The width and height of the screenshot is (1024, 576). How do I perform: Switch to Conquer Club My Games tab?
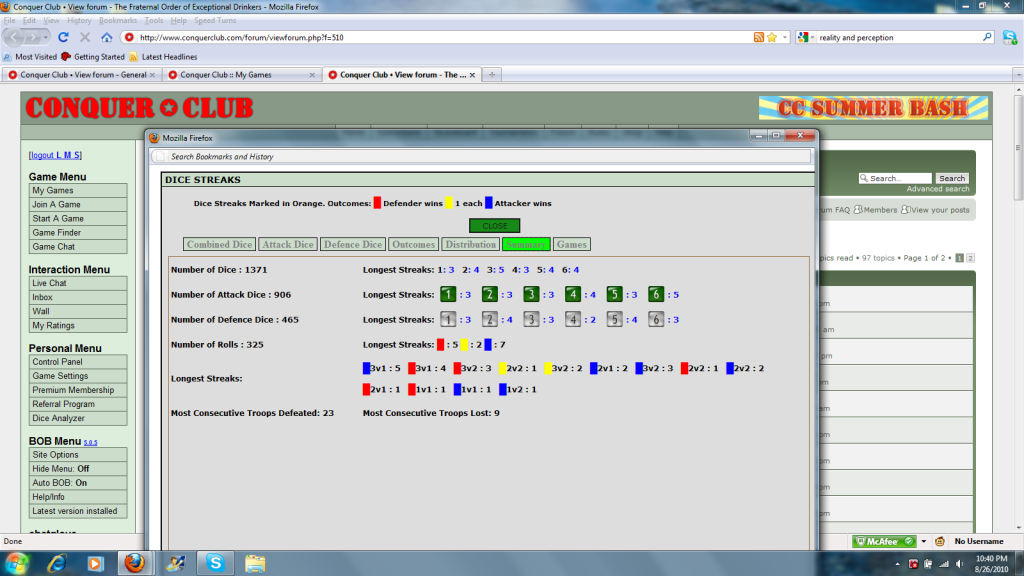[241, 74]
